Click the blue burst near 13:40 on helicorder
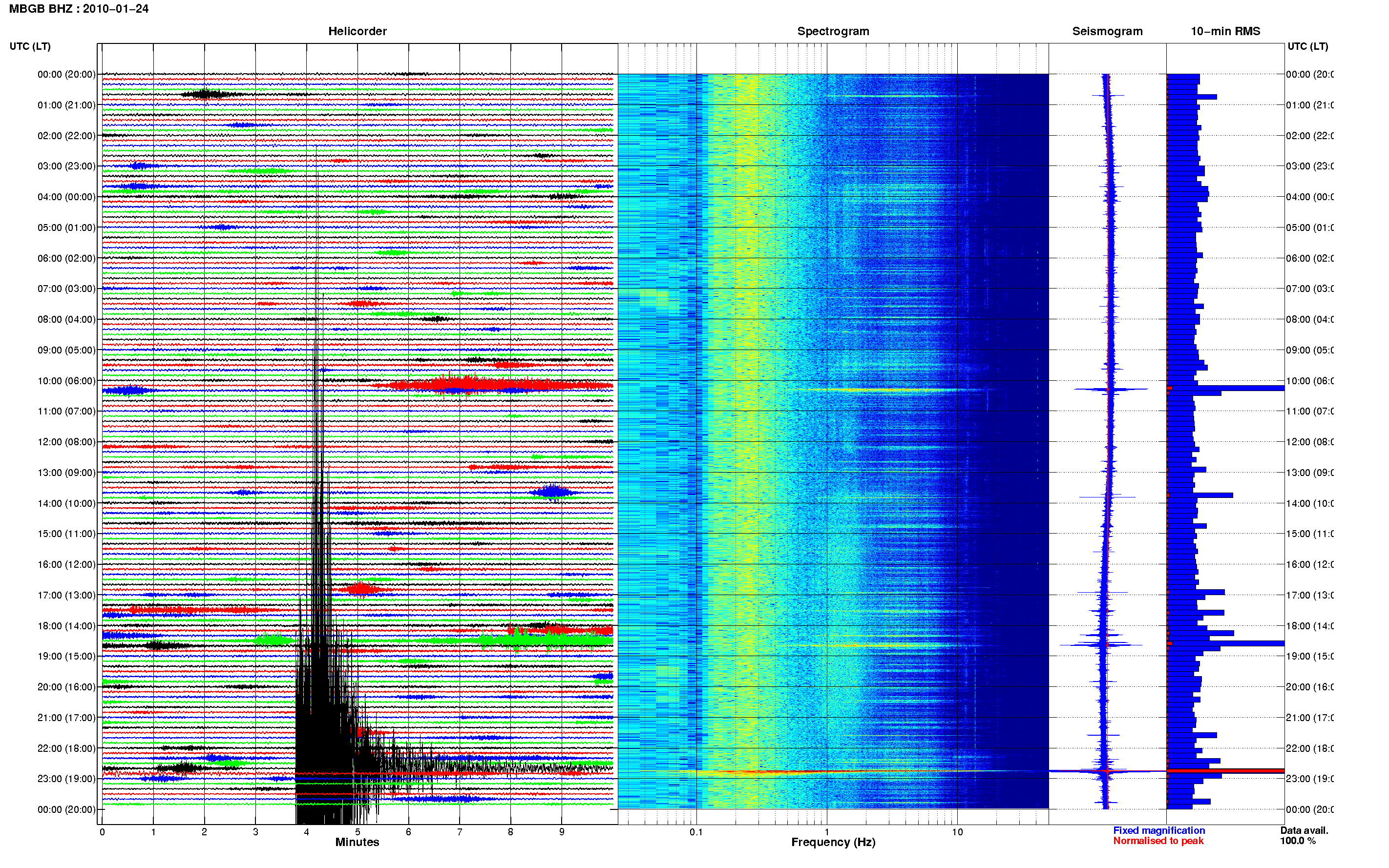 (x=552, y=492)
